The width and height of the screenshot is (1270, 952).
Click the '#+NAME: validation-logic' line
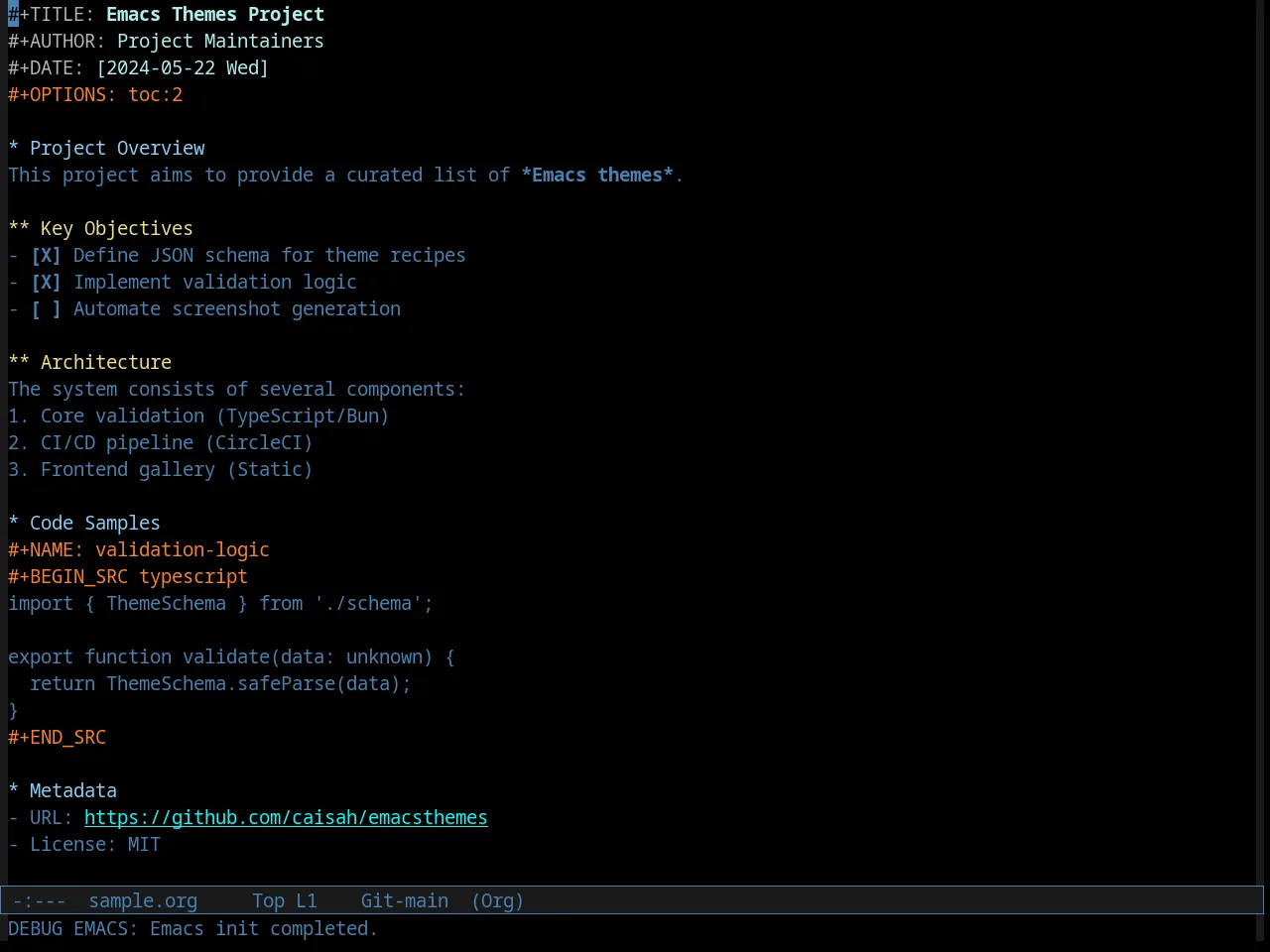139,550
